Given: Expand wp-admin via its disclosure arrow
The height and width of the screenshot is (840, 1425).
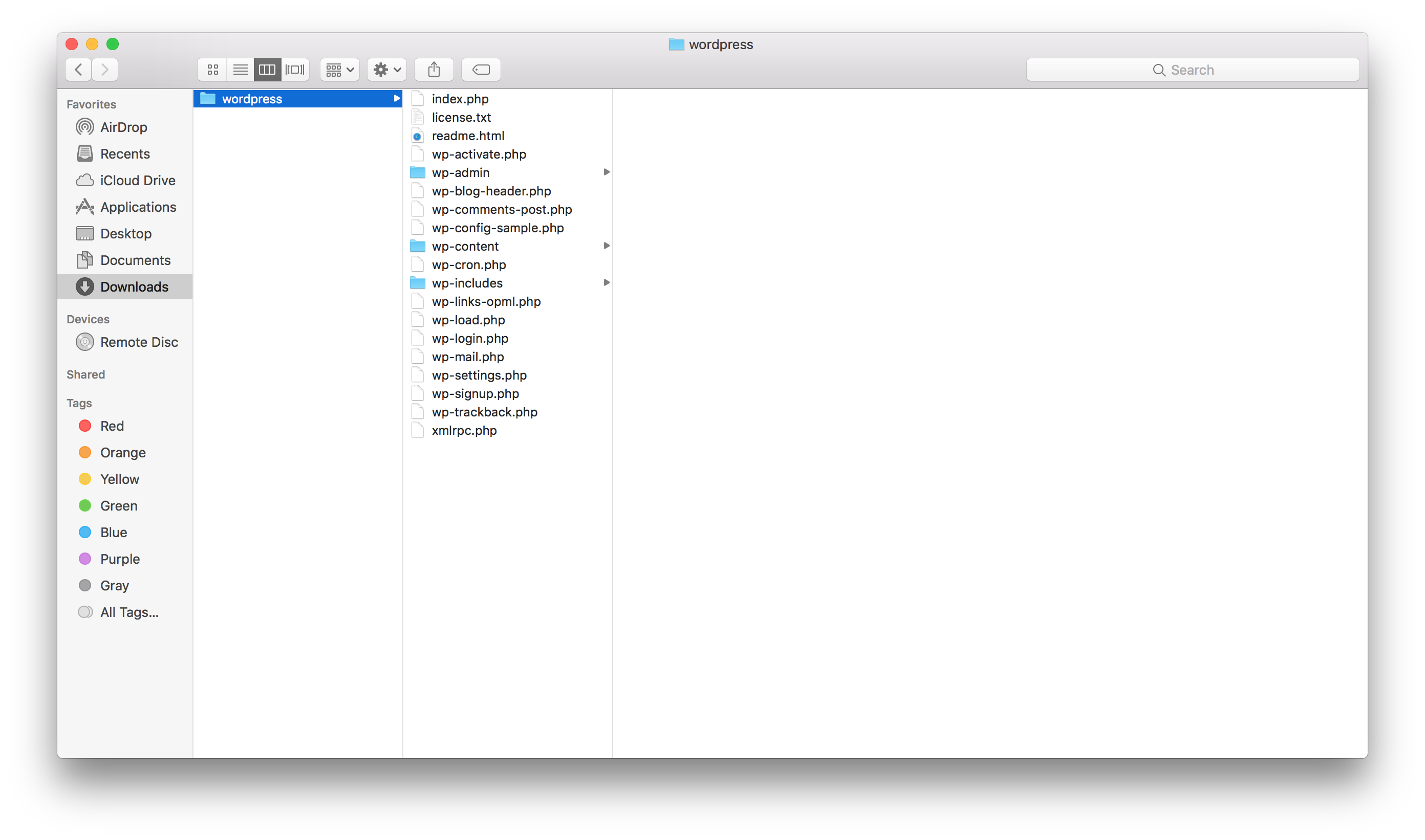Looking at the screenshot, I should 607,172.
